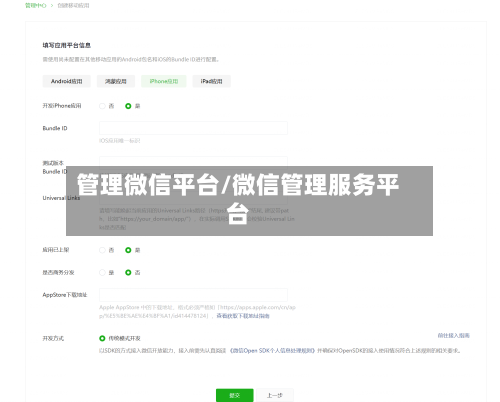Select the 传统模式开发 radio option
Viewport: 500px width, 402px height.
pos(102,338)
